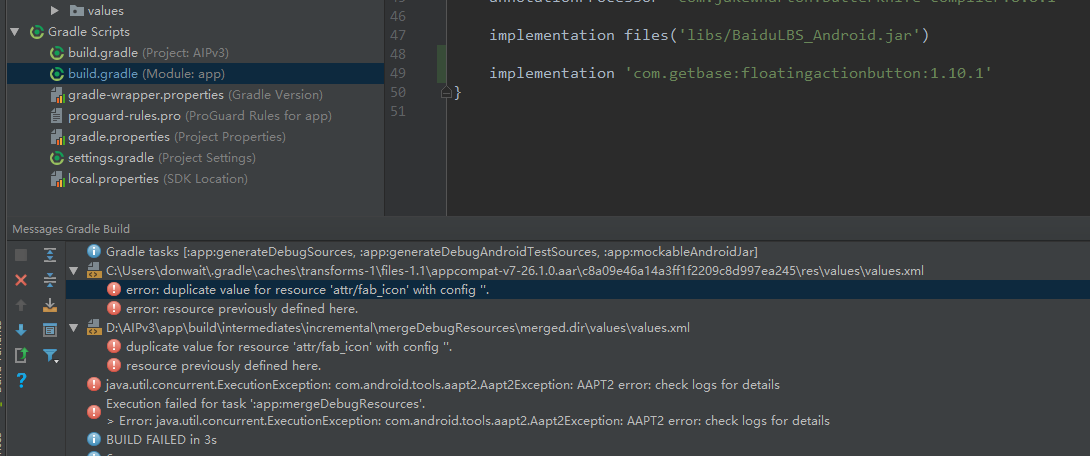Click the Gradle Scripts elephant icon

(x=37, y=32)
